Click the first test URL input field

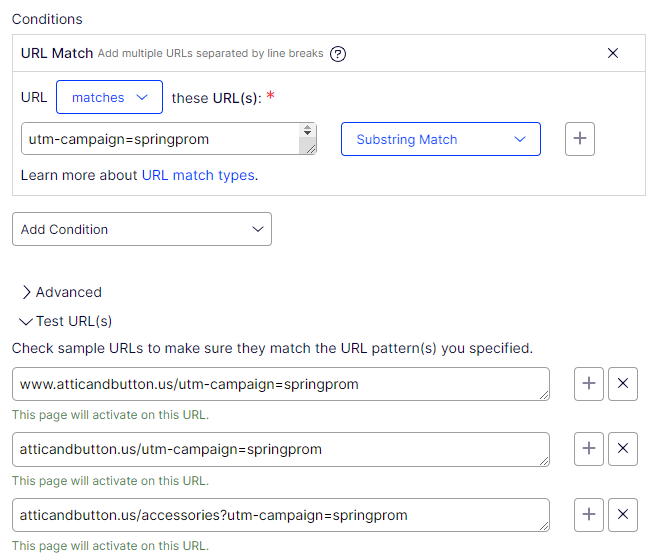pyautogui.click(x=280, y=384)
